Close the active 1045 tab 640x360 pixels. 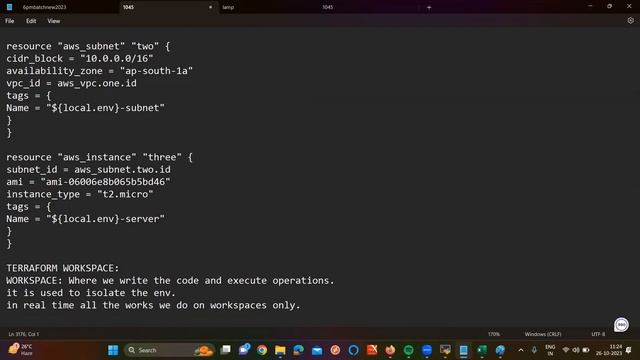(x=210, y=7)
